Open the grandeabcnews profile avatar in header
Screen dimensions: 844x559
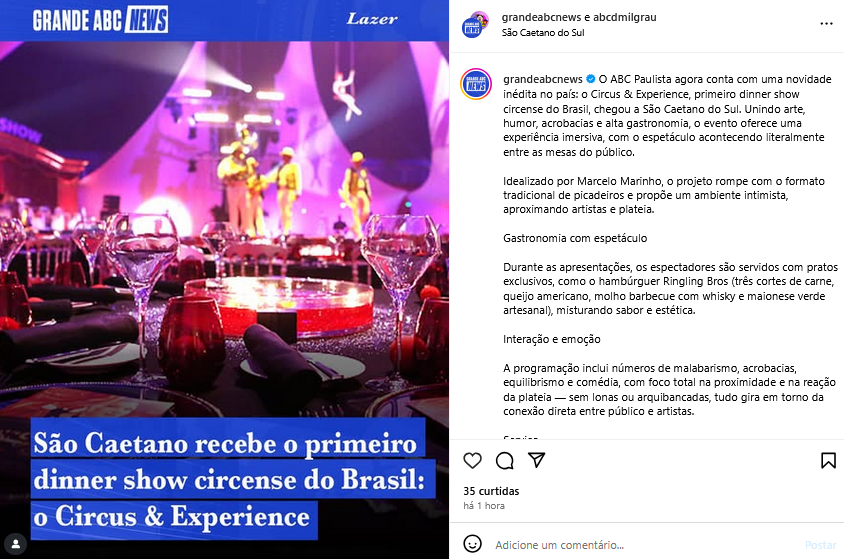475,25
